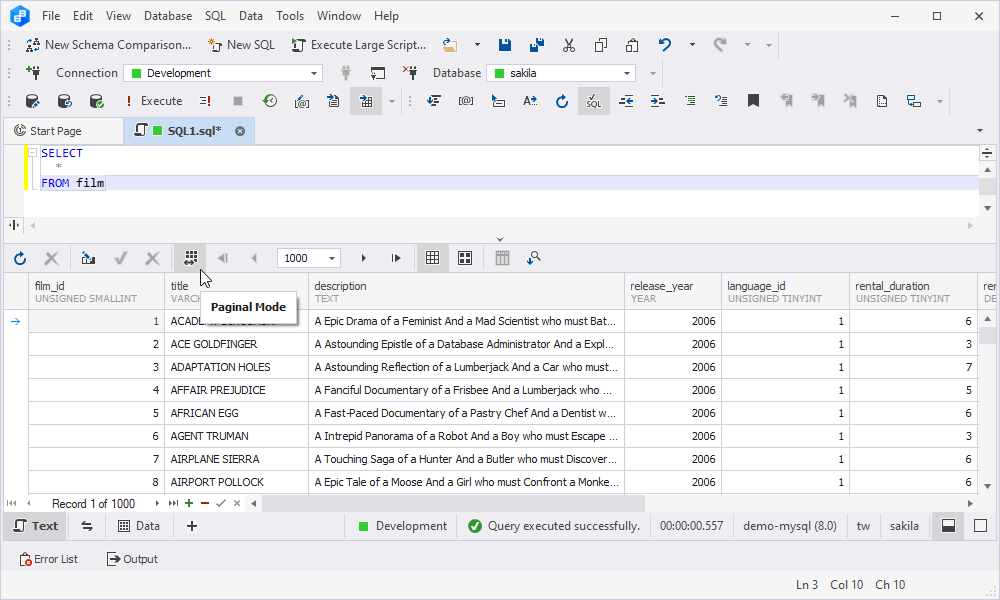Image resolution: width=1000 pixels, height=600 pixels.
Task: Click the plus icon next to Data view
Action: point(192,526)
